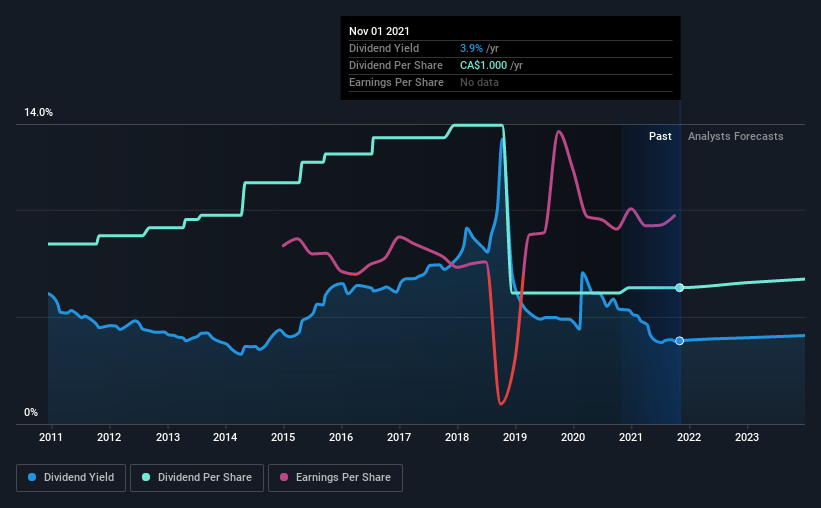Click the 2021 x-axis label
The height and width of the screenshot is (508, 821).
(x=631, y=437)
